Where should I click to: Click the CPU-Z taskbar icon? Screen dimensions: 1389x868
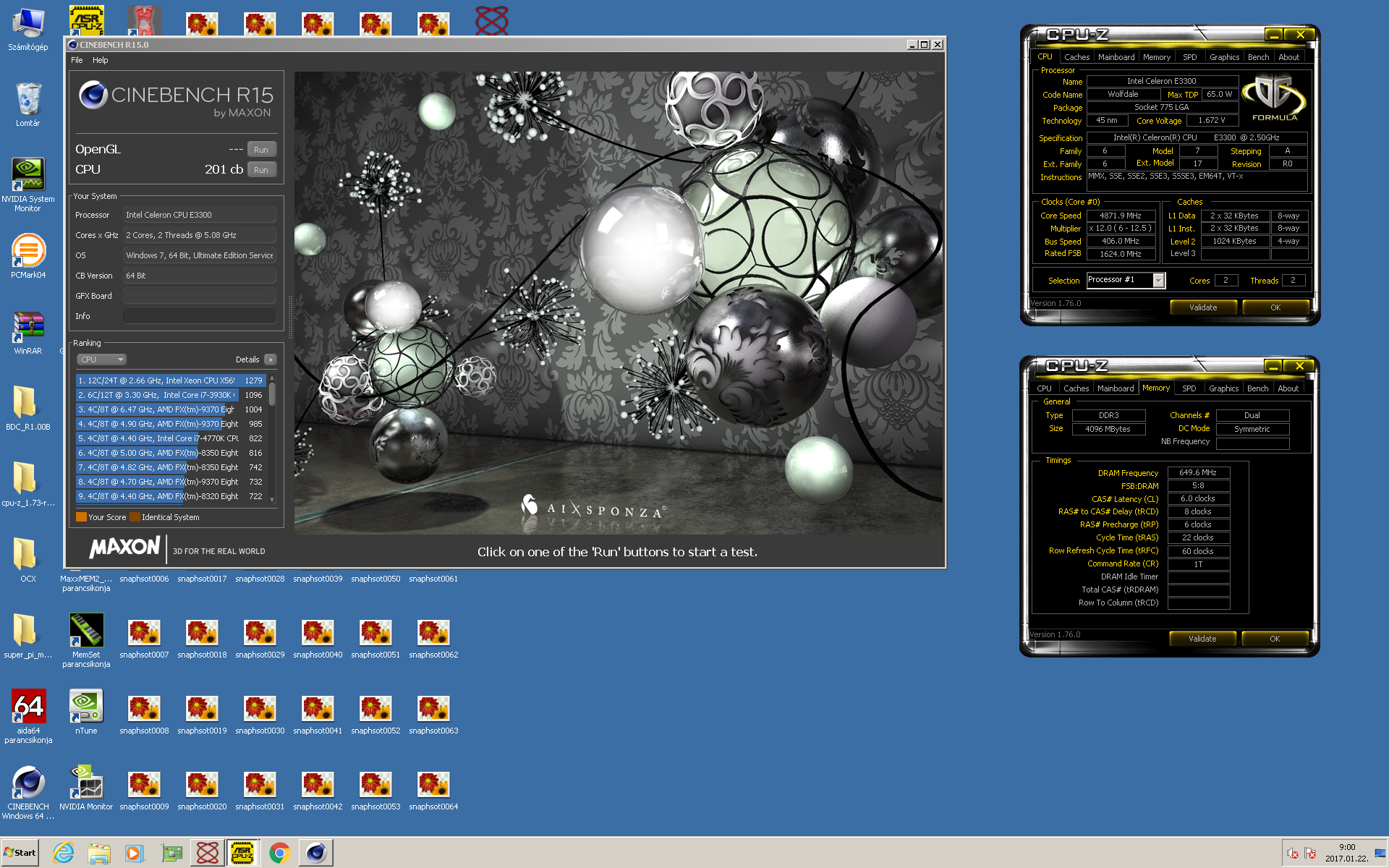[x=242, y=853]
